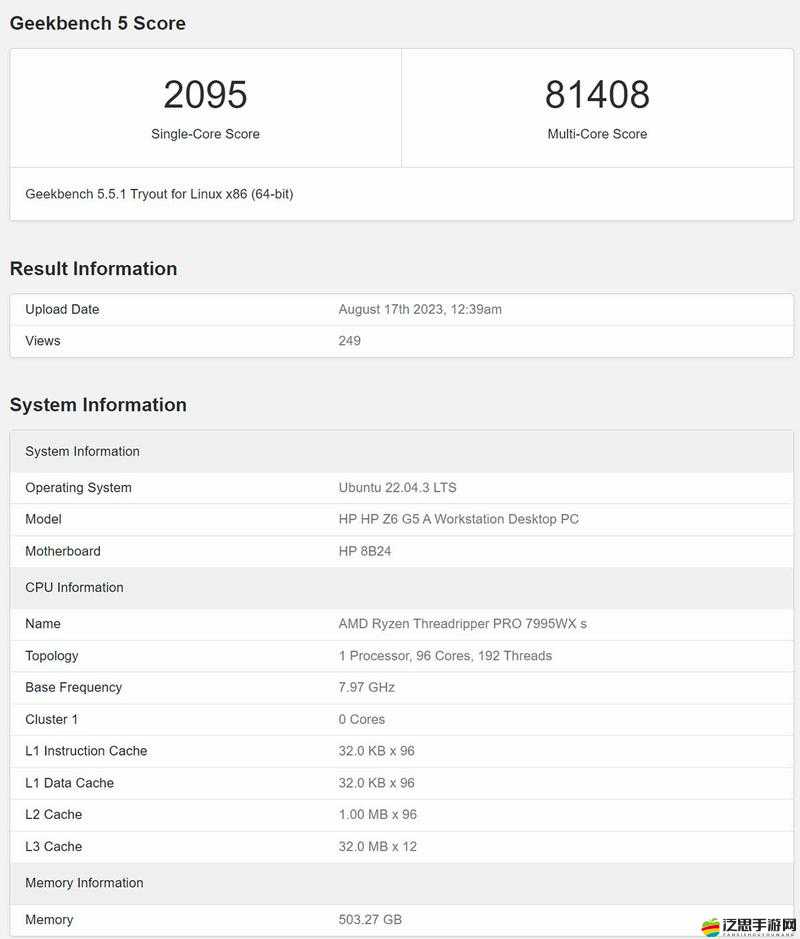This screenshot has width=800, height=939.
Task: Click the Views label
Action: tap(43, 341)
